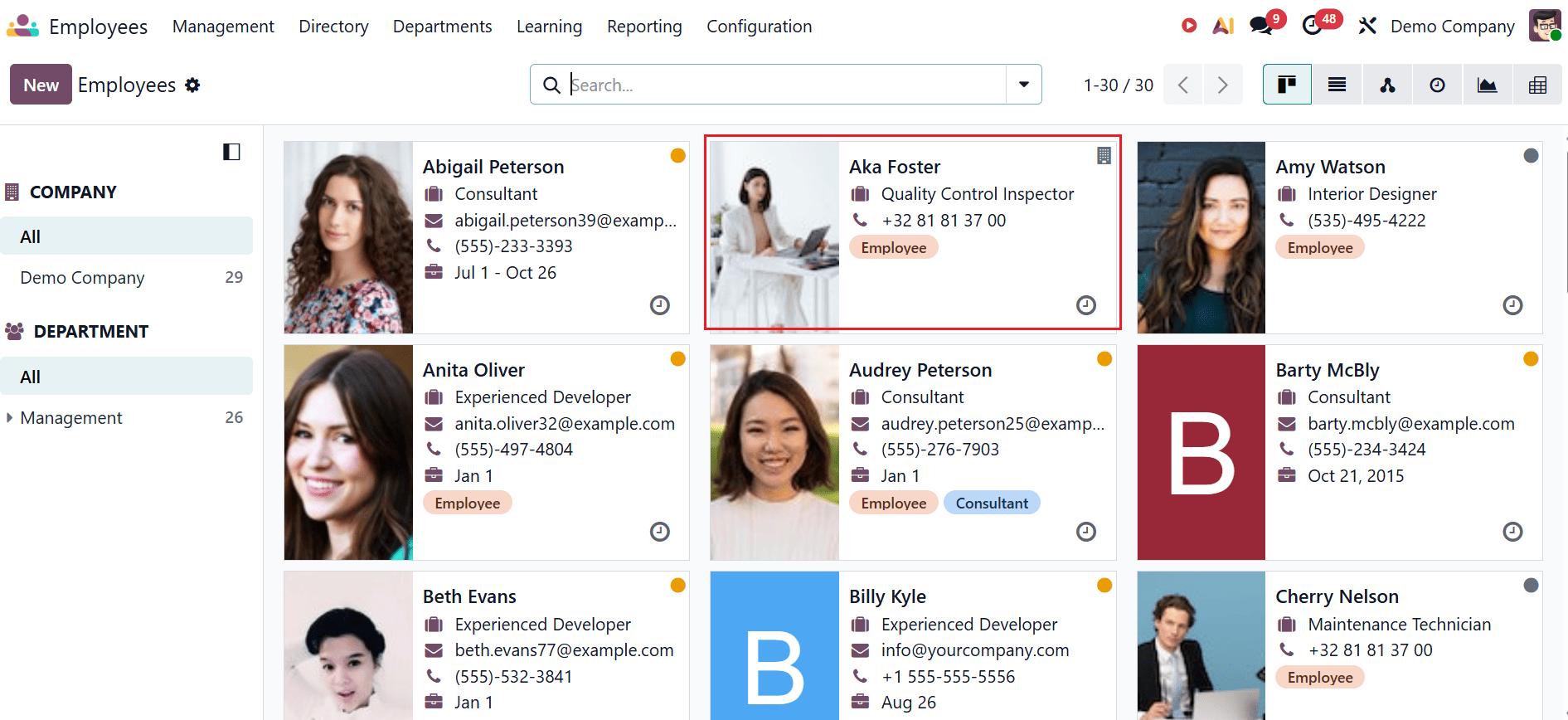The height and width of the screenshot is (720, 1568).
Task: Click the debug tools wrench icon
Action: [x=1367, y=26]
